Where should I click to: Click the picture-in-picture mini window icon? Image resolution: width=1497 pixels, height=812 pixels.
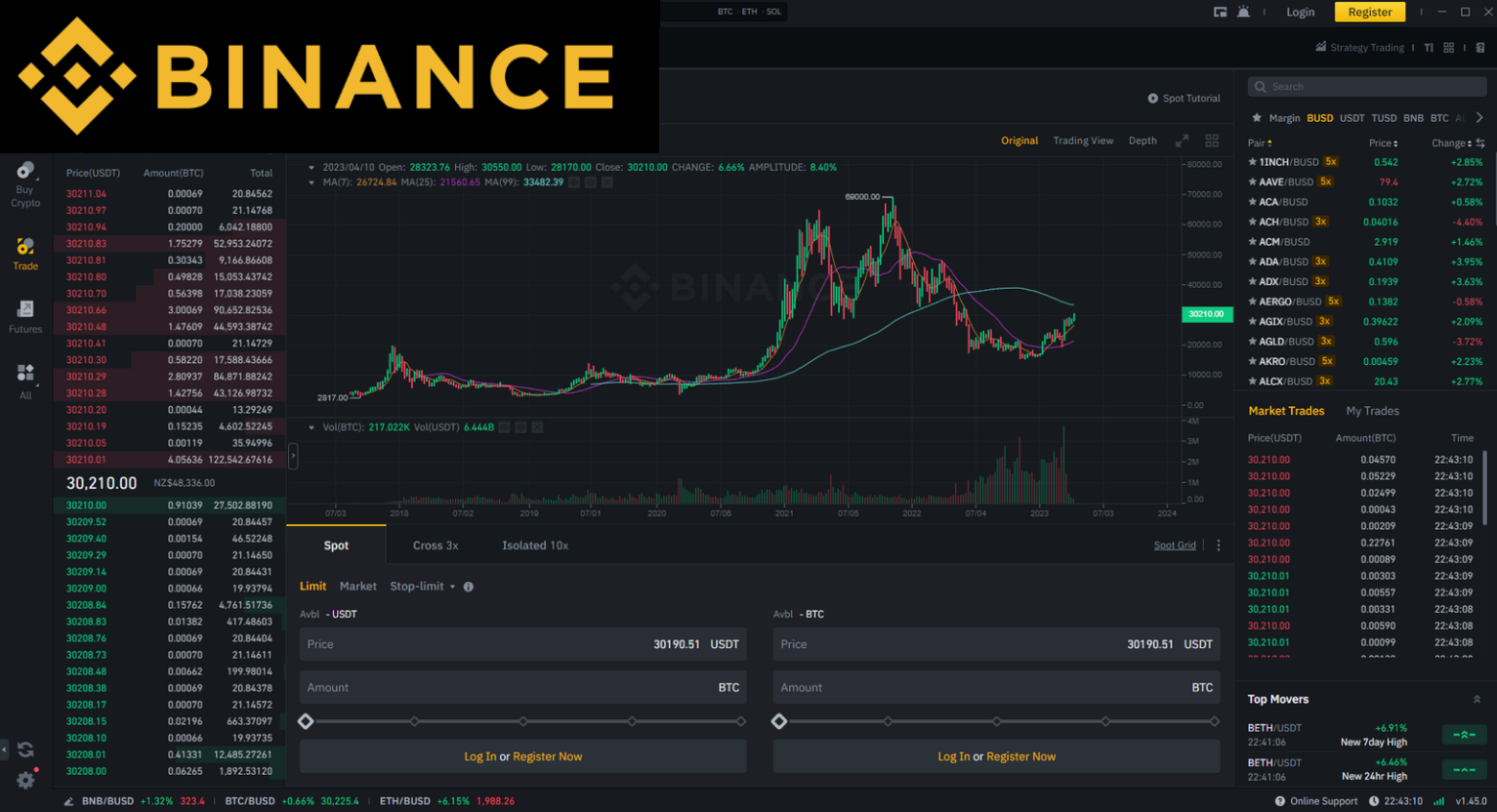point(1220,12)
